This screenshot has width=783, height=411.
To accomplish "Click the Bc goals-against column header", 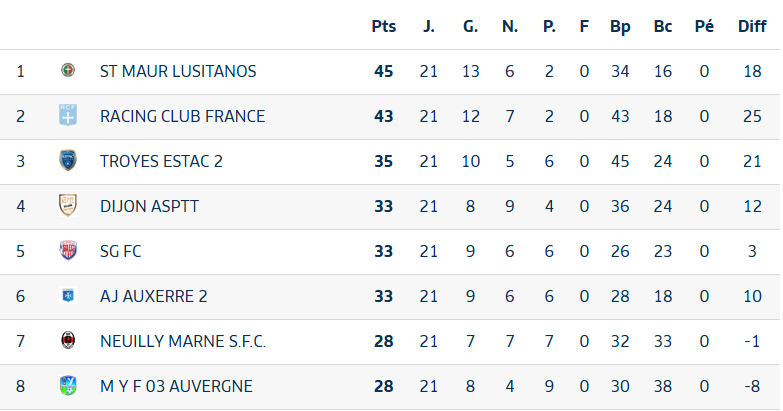I will (662, 26).
